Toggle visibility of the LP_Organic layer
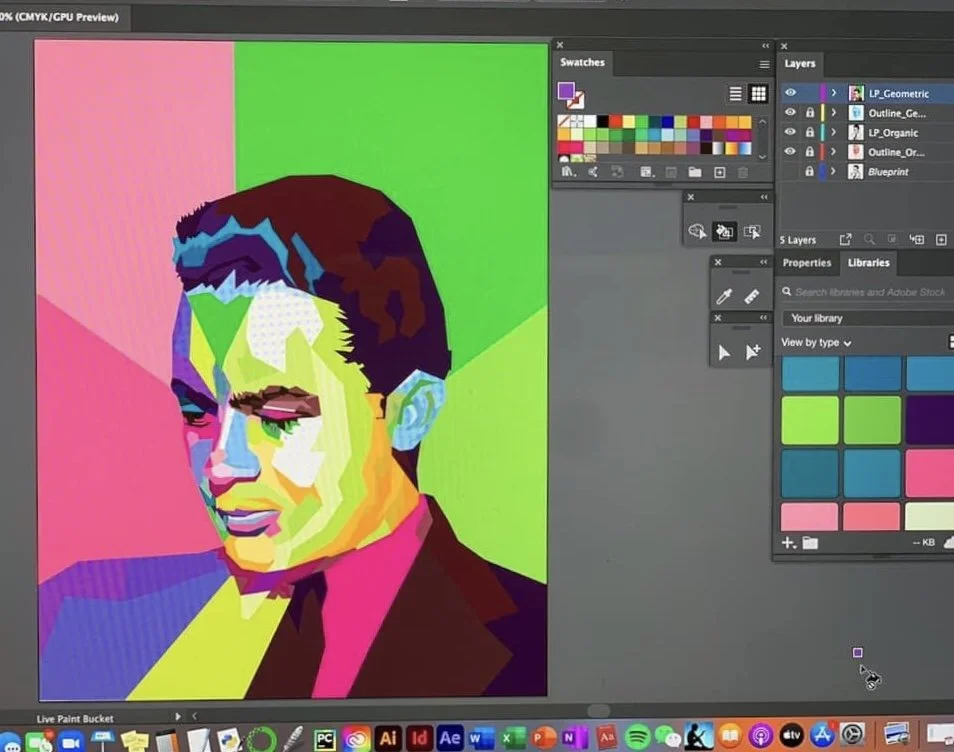 (x=790, y=133)
